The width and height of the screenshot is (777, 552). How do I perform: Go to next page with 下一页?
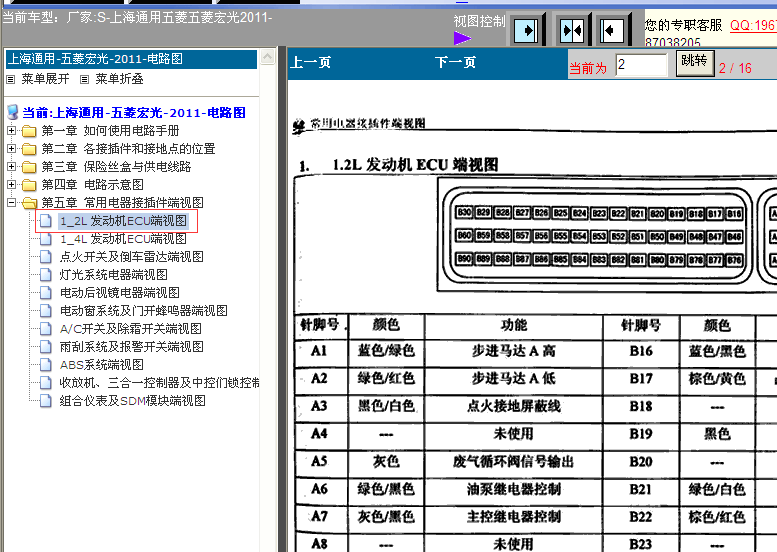(455, 62)
